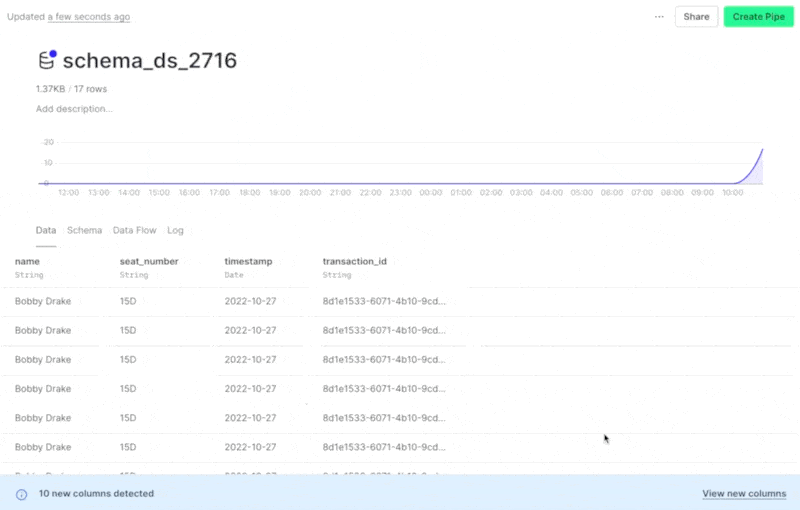Click the info icon in notification bar
This screenshot has width=800, height=510.
click(21, 494)
